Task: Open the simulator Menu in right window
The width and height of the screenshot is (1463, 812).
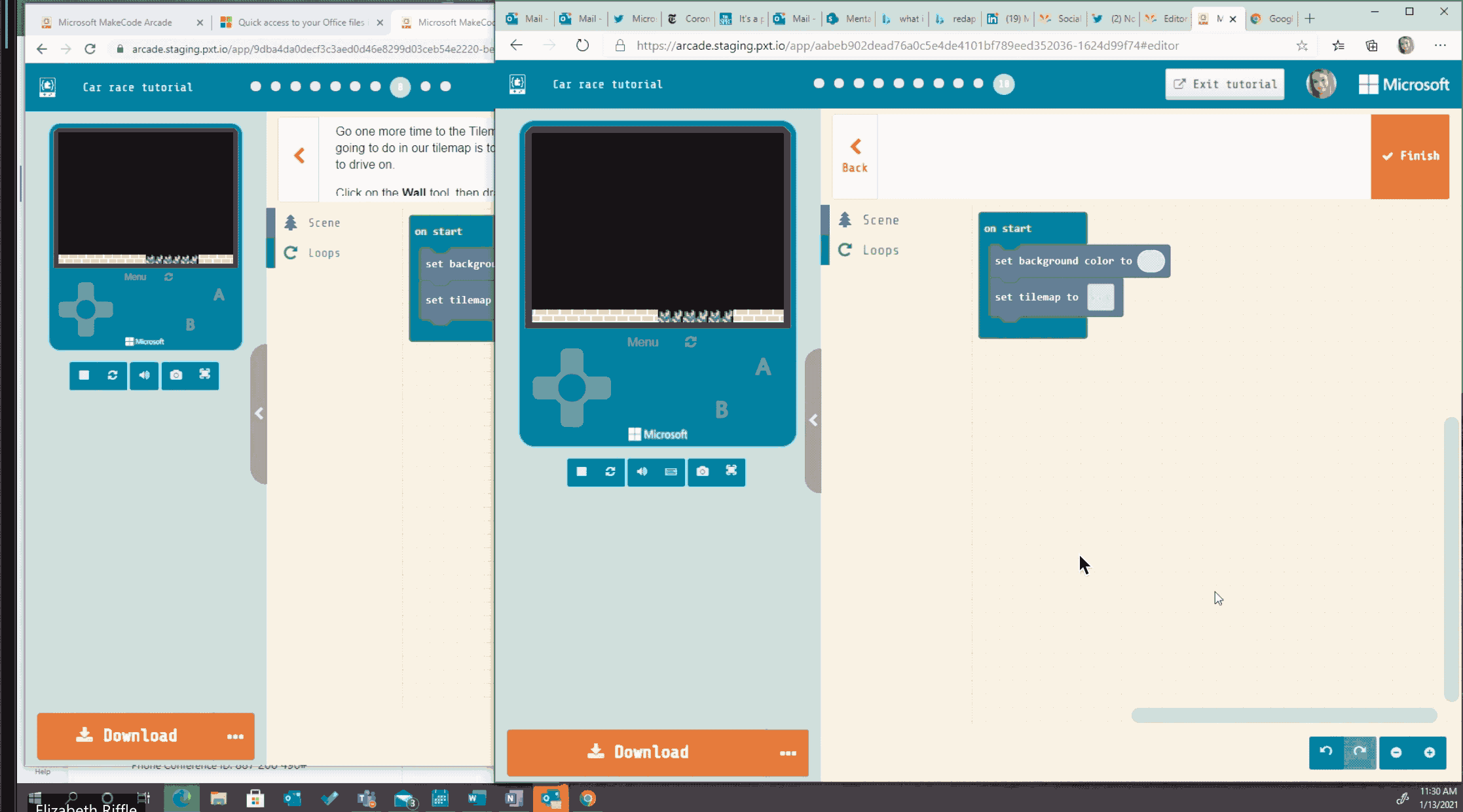Action: 642,342
